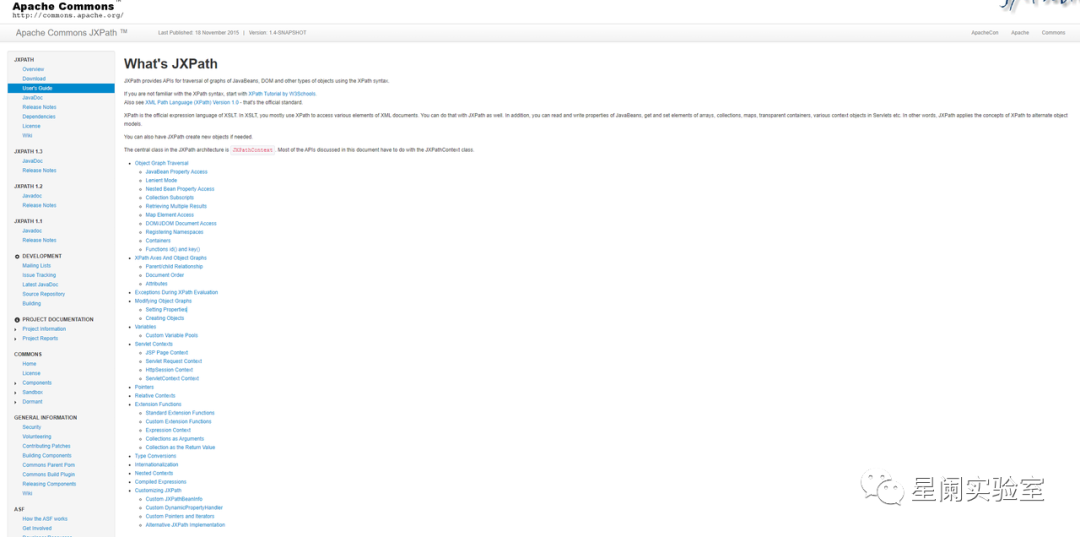This screenshot has width=1080, height=537.
Task: Jump to XPath Axes And Object Graphs
Action: tap(170, 257)
